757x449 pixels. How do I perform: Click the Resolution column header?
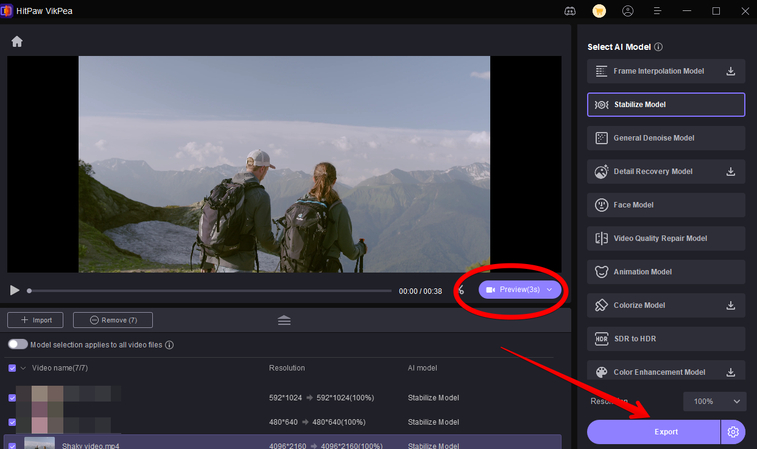pyautogui.click(x=287, y=368)
